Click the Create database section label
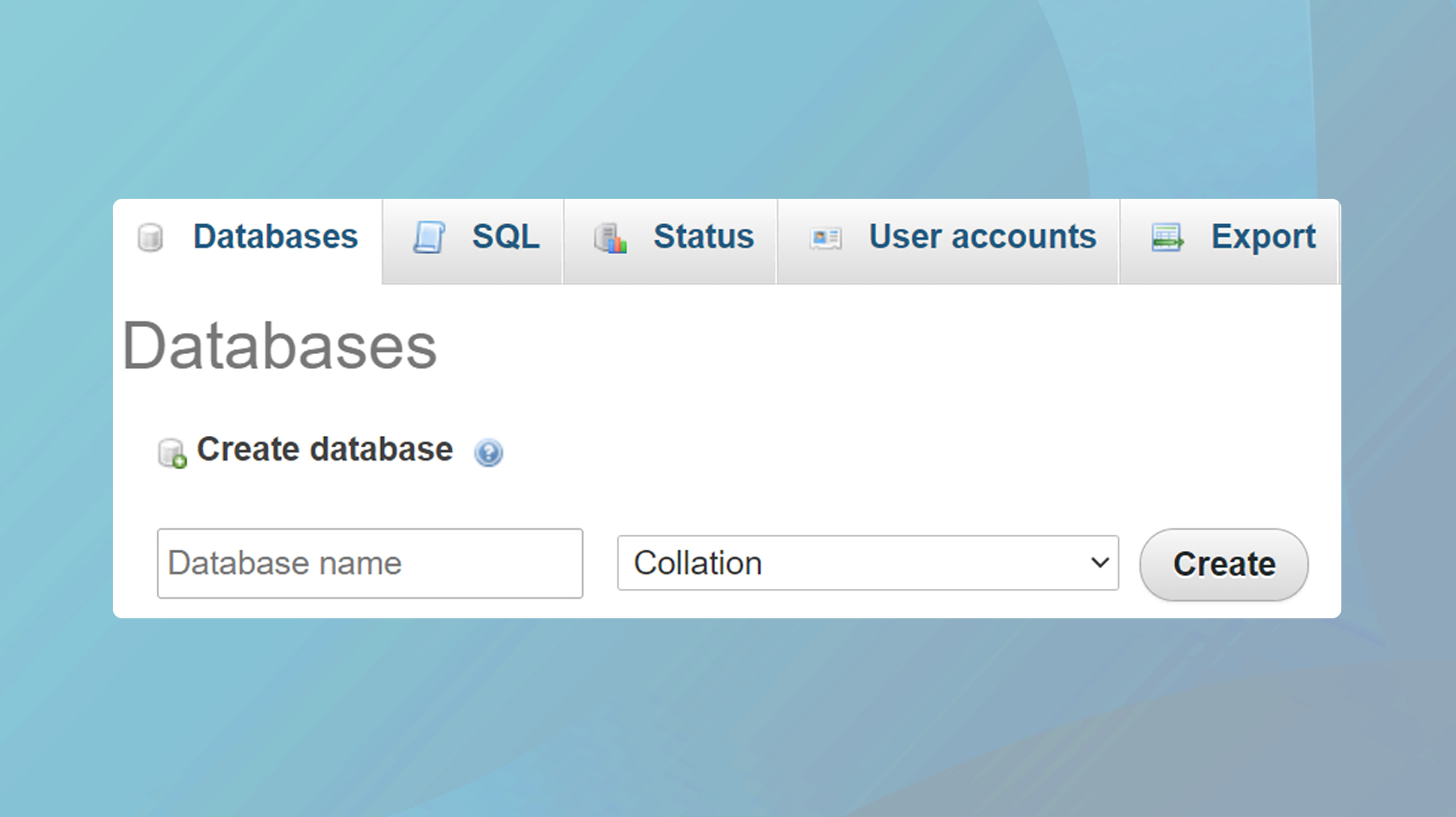 tap(324, 450)
